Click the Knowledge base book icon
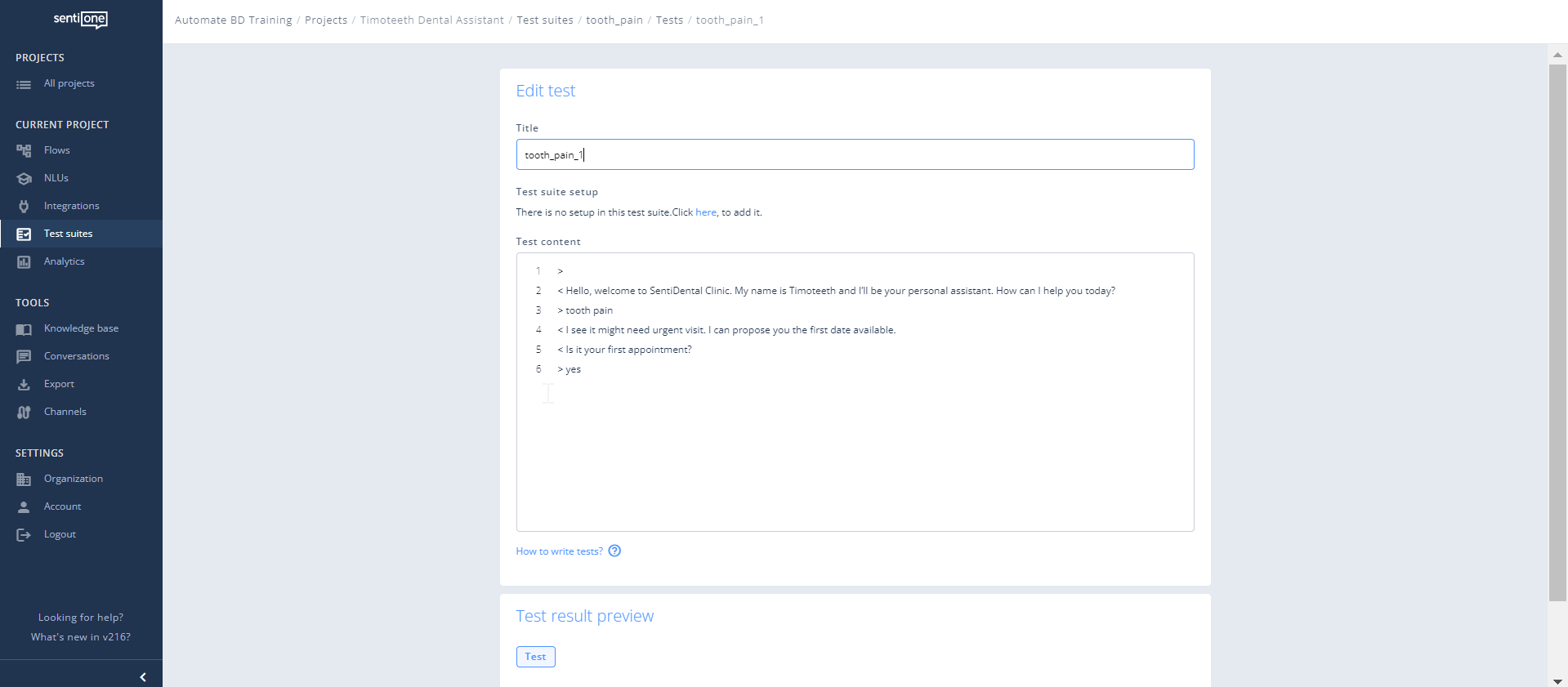Viewport: 1568px width, 687px height. point(24,329)
